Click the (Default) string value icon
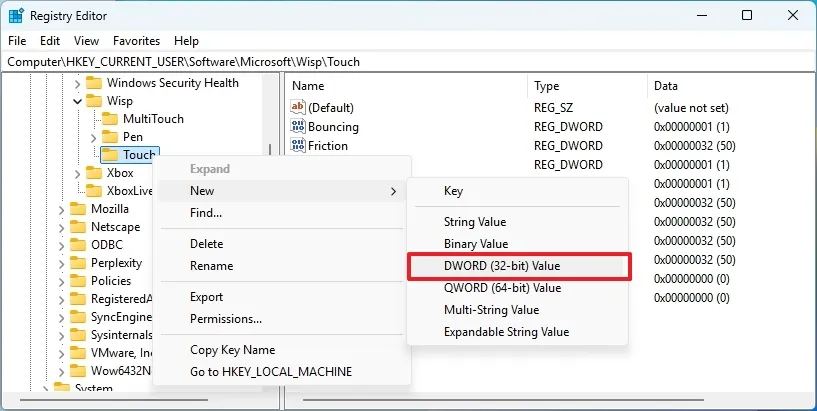This screenshot has height=411, width=817. click(x=297, y=107)
